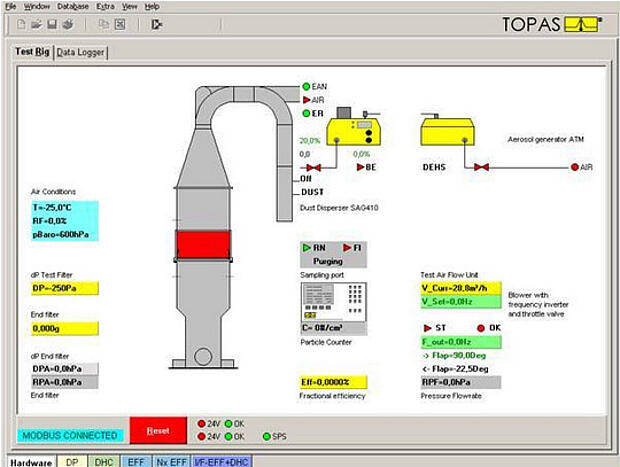Click the red Reset button
The width and height of the screenshot is (620, 467).
158,431
